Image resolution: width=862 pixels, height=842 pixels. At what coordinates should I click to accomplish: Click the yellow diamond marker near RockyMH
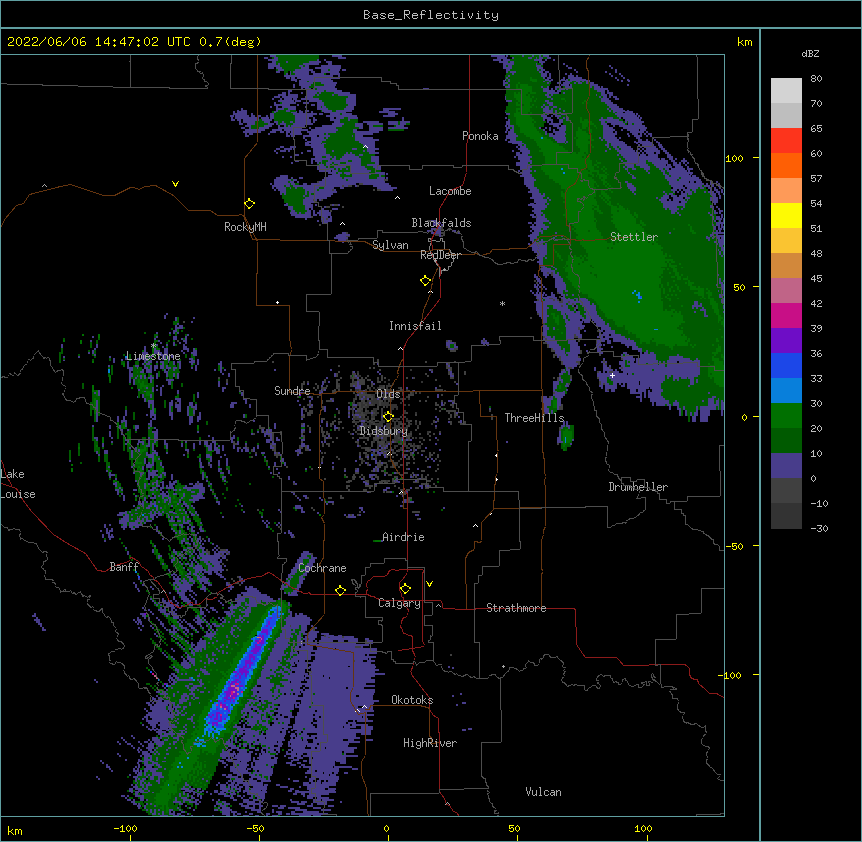[x=250, y=204]
